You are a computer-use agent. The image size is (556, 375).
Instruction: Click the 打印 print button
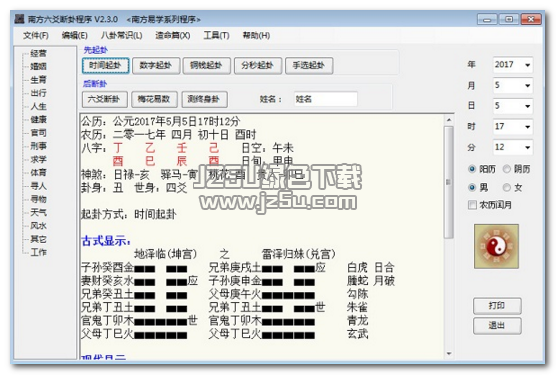[497, 306]
